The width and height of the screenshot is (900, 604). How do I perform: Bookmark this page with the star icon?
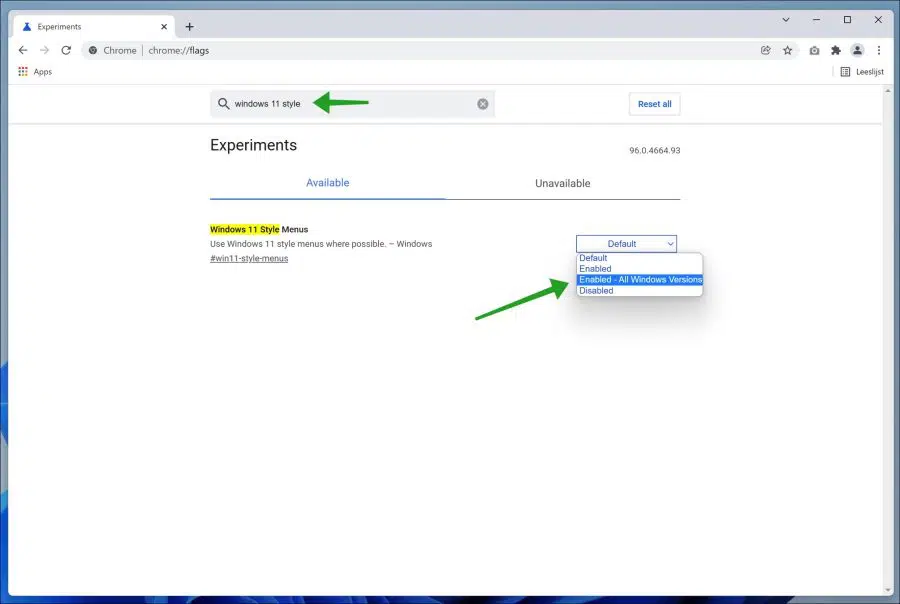(x=788, y=51)
